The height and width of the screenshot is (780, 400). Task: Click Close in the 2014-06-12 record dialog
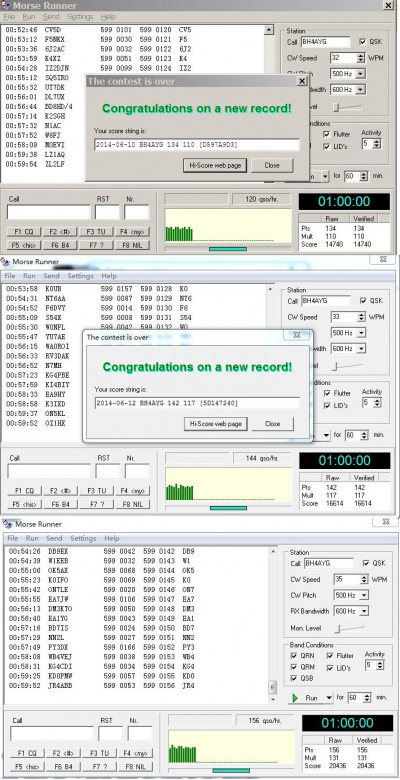click(x=272, y=424)
